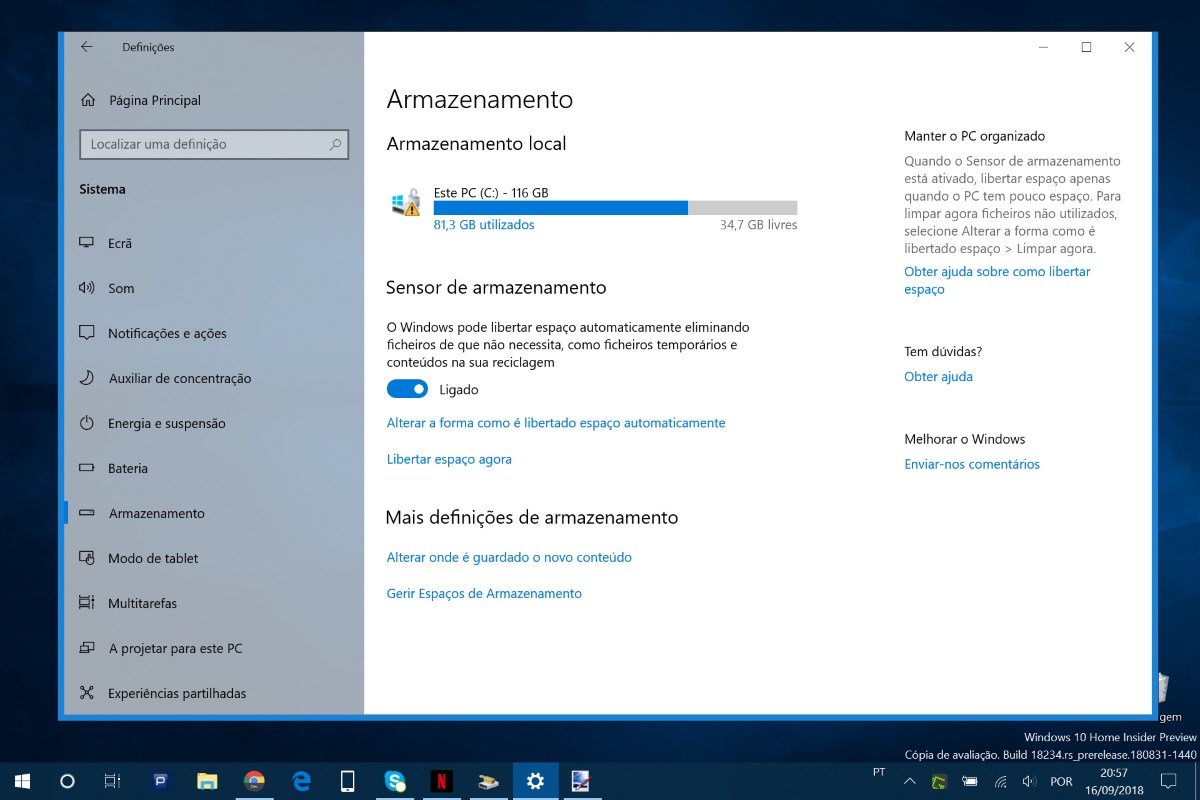Click Libertar espaço agora
The height and width of the screenshot is (800, 1200).
coord(450,459)
